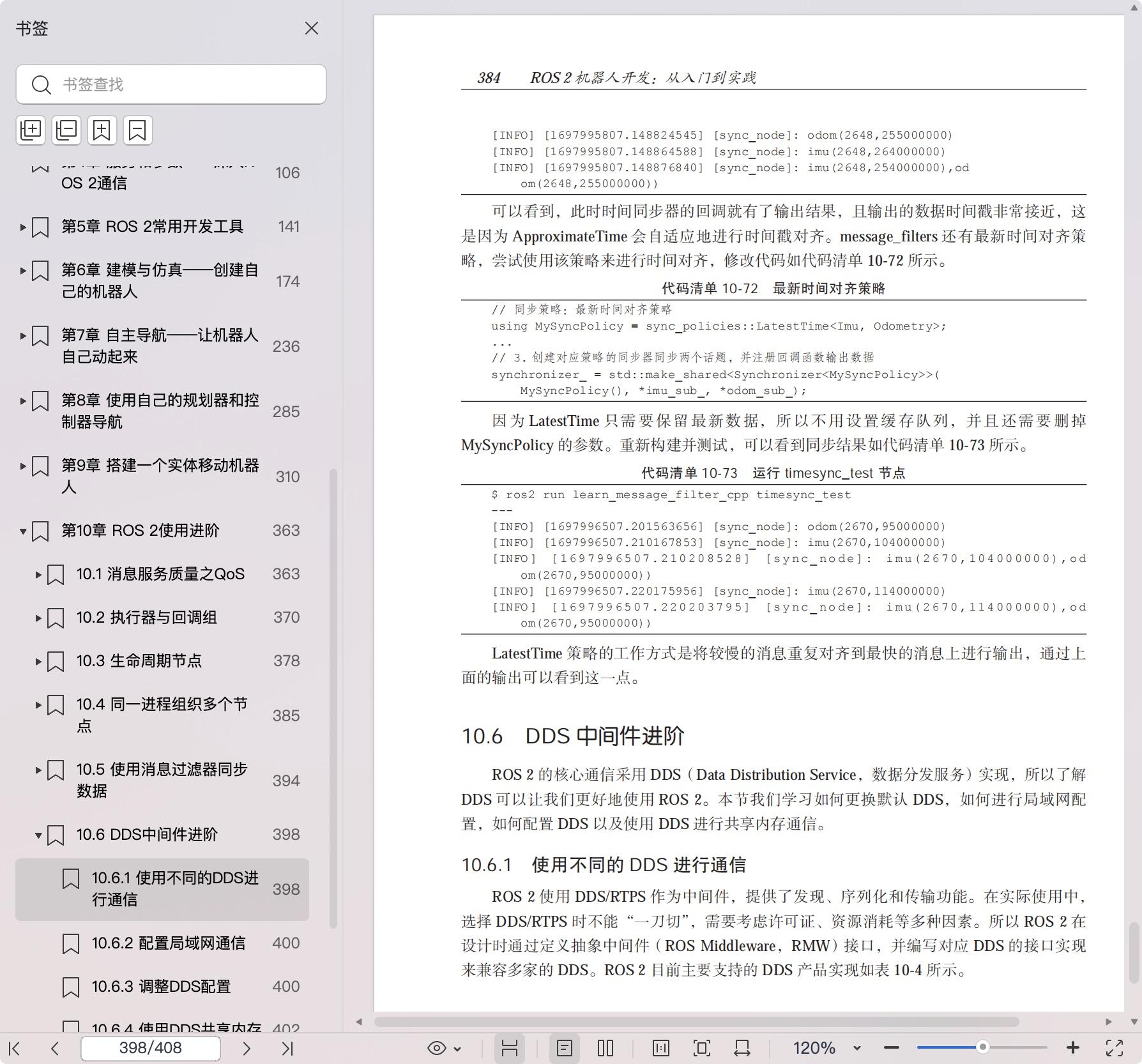Go to 10.6.3 调整DDS配置
The image size is (1142, 1064).
pos(161,987)
